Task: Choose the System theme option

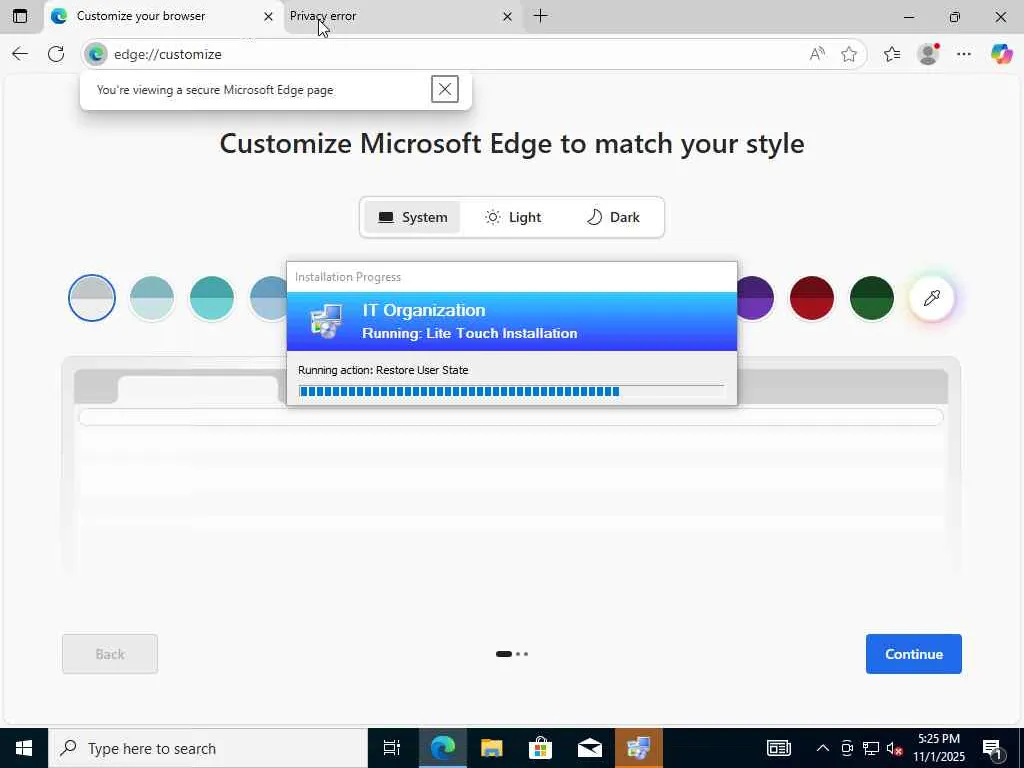Action: (x=413, y=217)
